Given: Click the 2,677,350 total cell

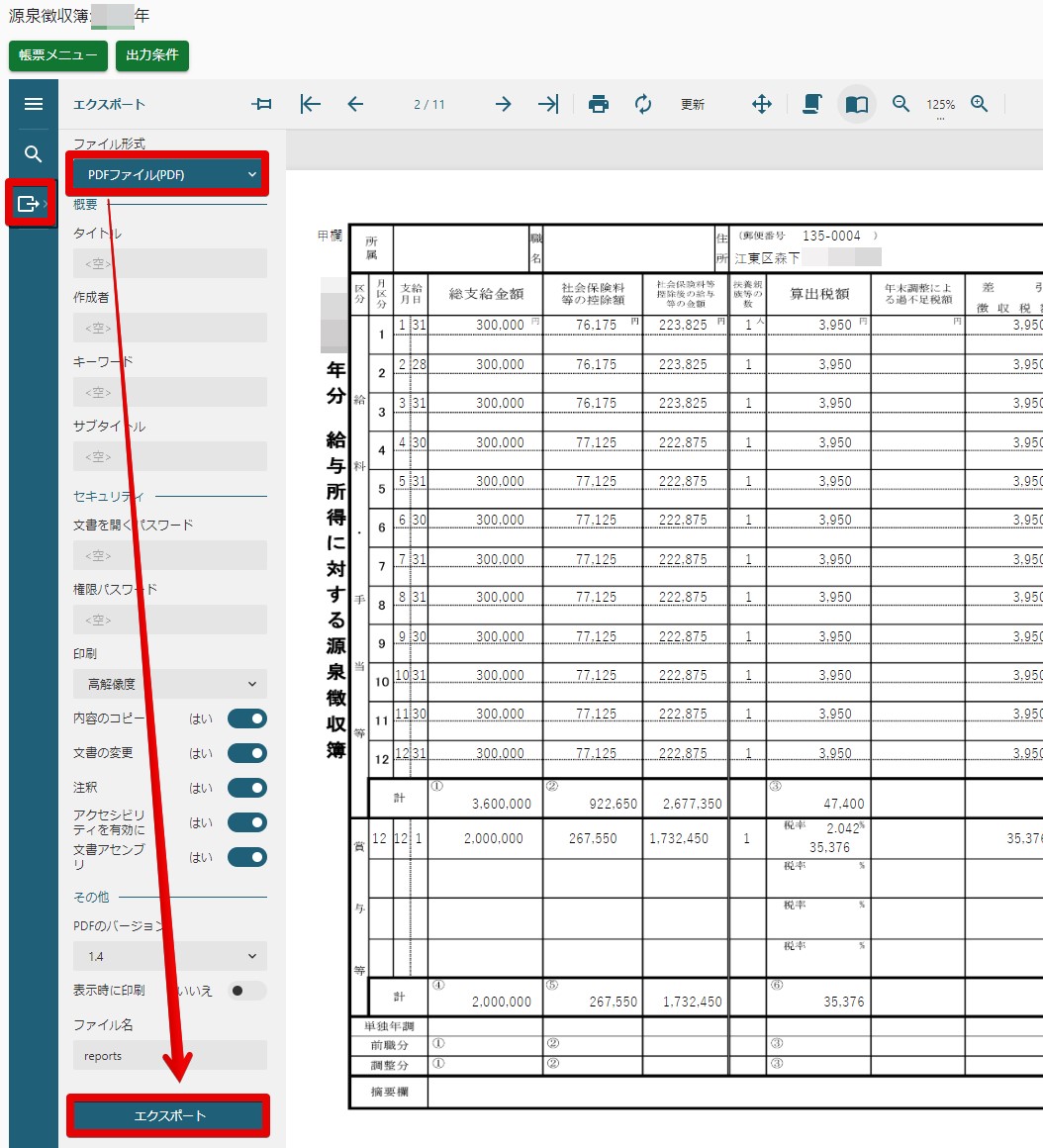Looking at the screenshot, I should pos(693,804).
